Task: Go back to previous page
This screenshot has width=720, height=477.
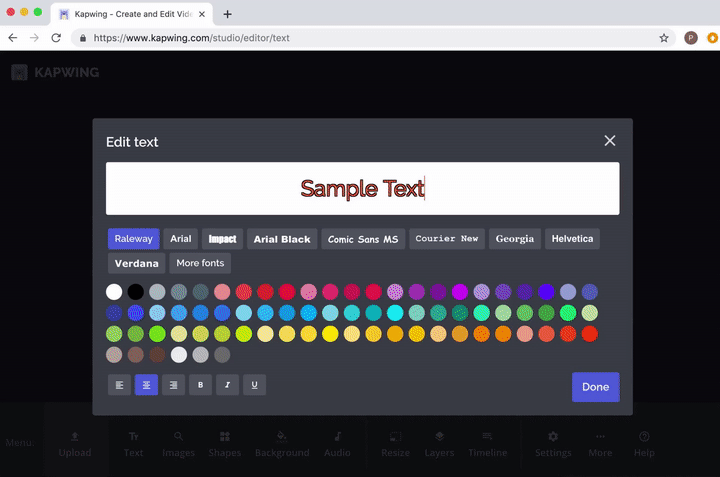Action: point(13,38)
